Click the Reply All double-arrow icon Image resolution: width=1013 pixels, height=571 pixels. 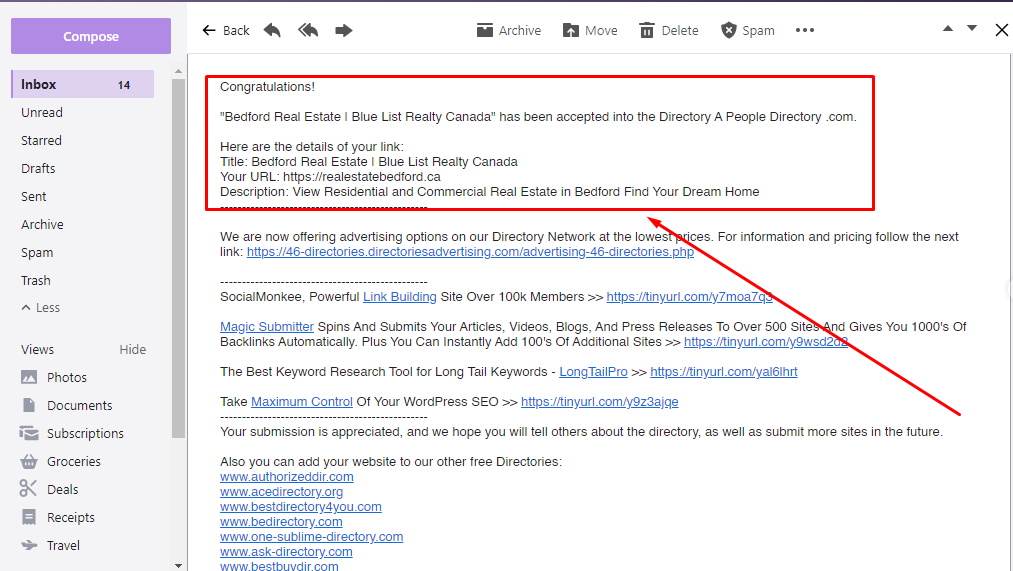point(308,30)
